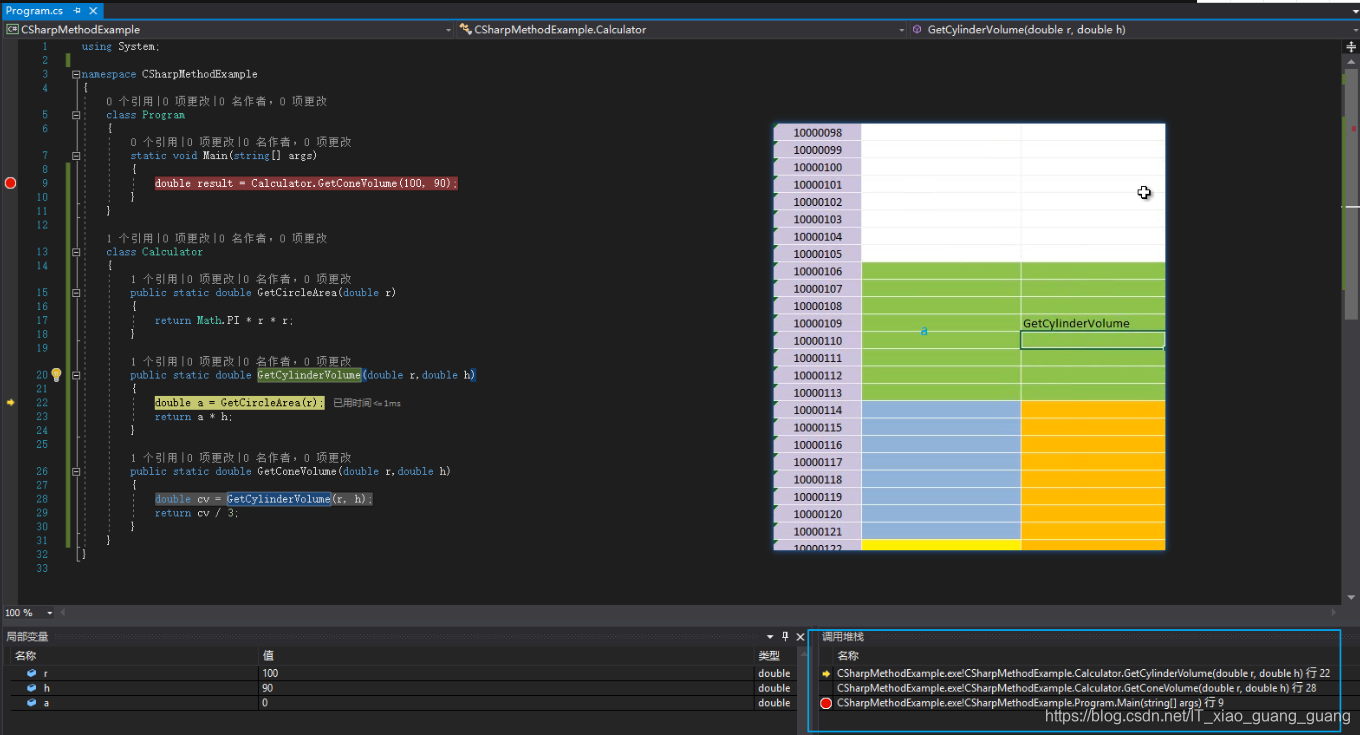Viewport: 1360px width, 735px height.
Task: Click the editor horizontal scrollbar
Action: click(x=700, y=612)
